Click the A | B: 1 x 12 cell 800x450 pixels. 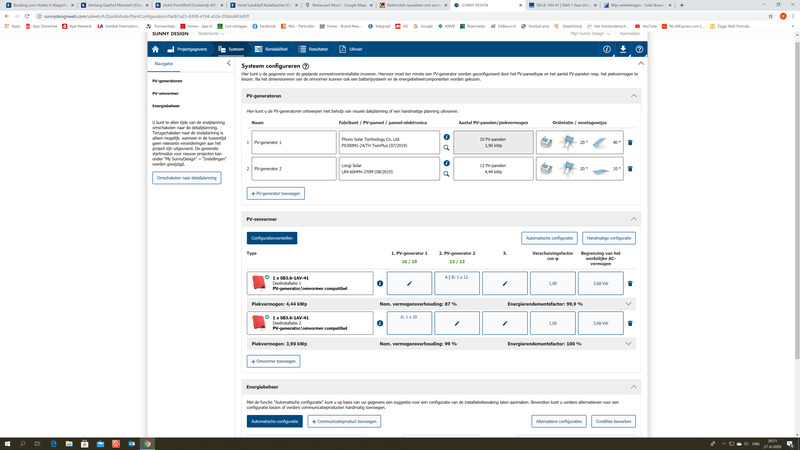(457, 283)
